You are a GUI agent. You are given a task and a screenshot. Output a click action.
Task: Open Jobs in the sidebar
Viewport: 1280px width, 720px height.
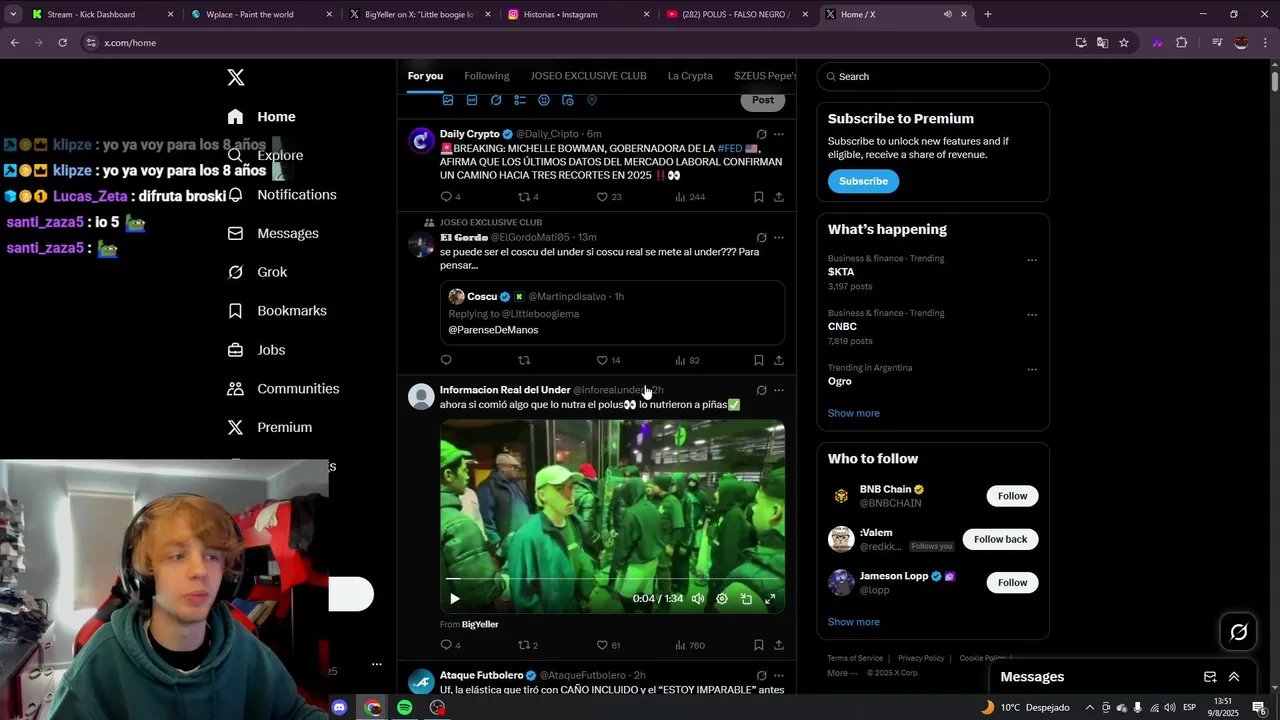click(256, 350)
